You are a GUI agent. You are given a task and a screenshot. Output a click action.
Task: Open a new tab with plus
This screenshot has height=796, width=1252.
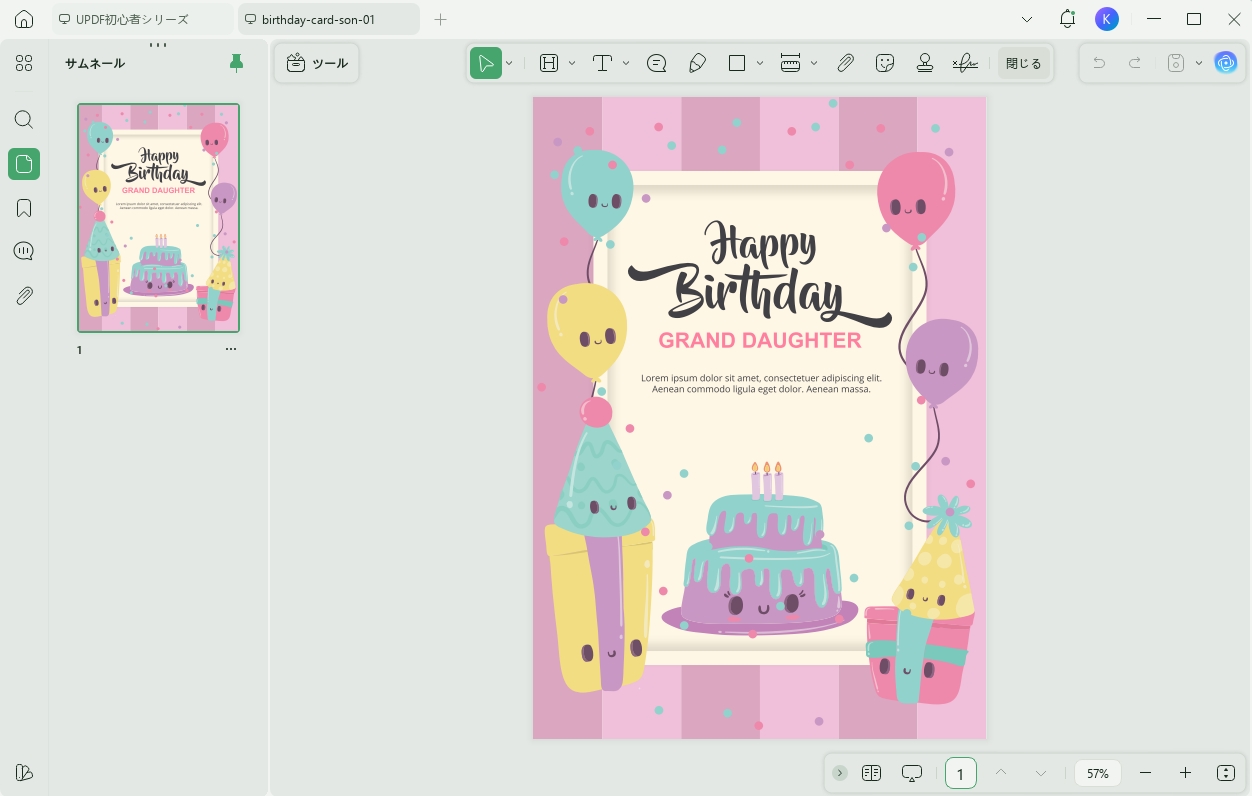[x=440, y=19]
